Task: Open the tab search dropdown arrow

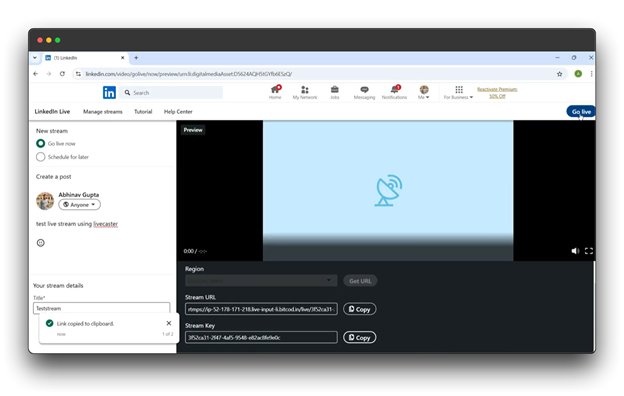Action: (35, 58)
